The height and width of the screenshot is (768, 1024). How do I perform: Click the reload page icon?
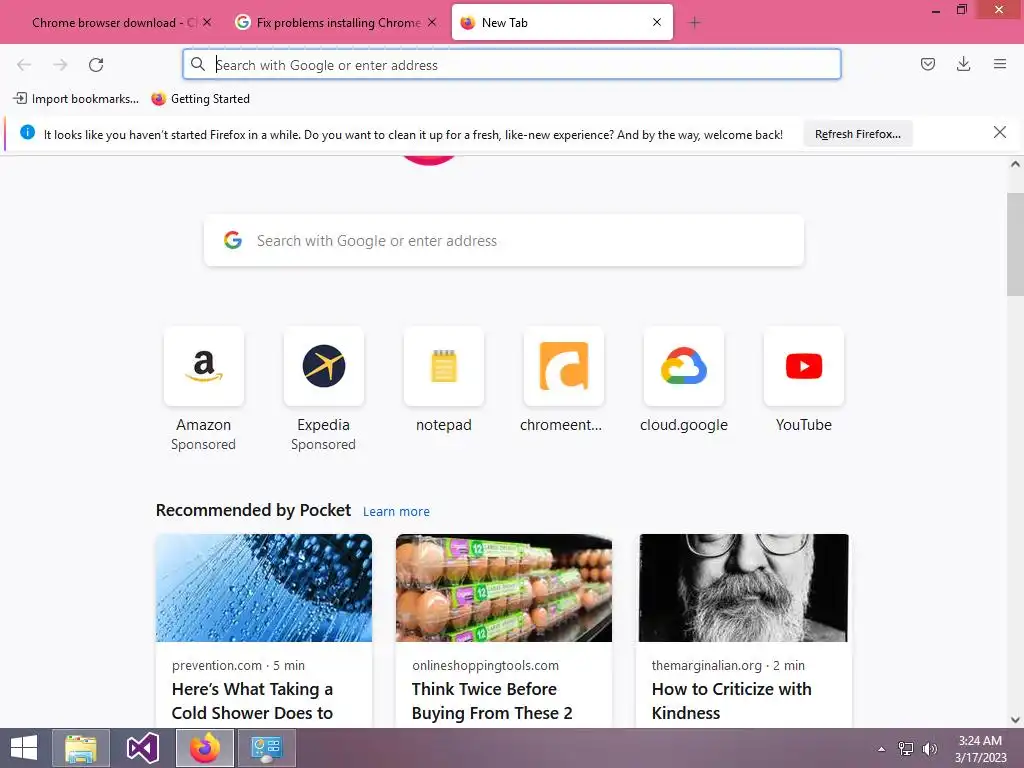(96, 65)
